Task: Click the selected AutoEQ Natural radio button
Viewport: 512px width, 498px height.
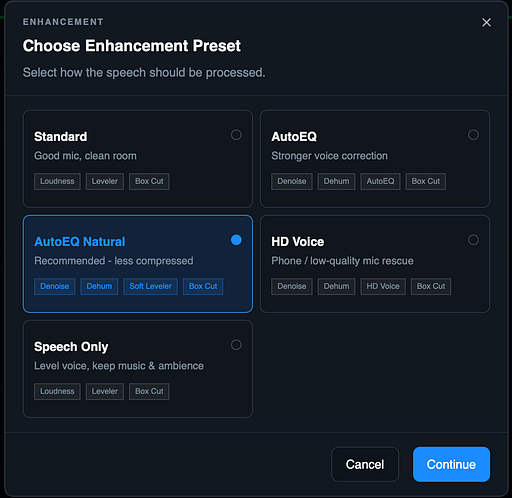Action: click(236, 240)
